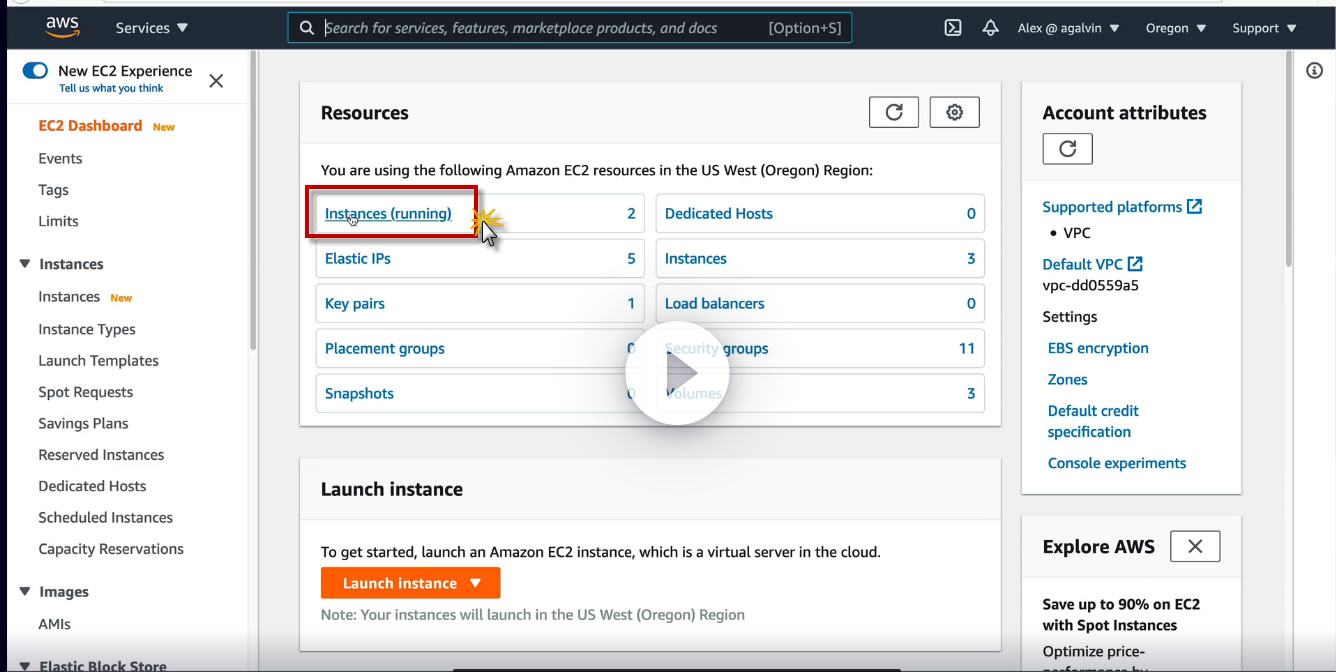Open AMIs in the sidebar
Screen dimensions: 1336x672
(x=54, y=624)
